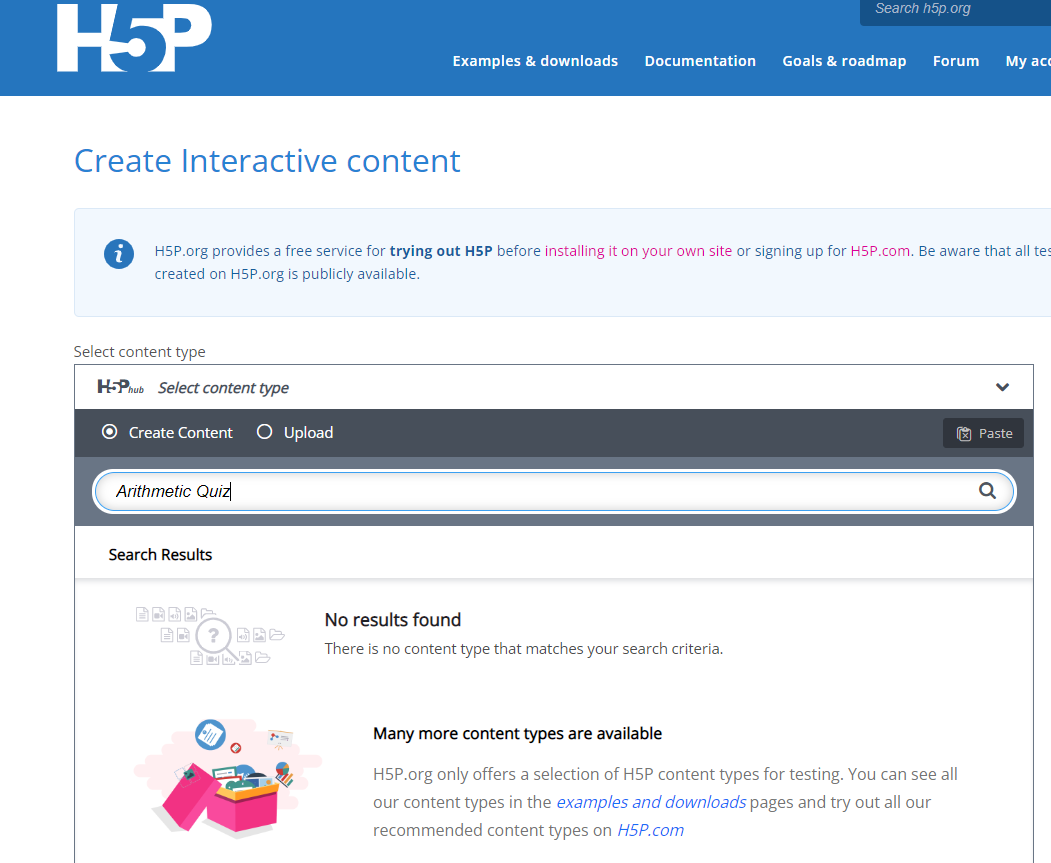Follow the installing it on your own site link
Screen dimensions: 1051x863
[x=638, y=251]
